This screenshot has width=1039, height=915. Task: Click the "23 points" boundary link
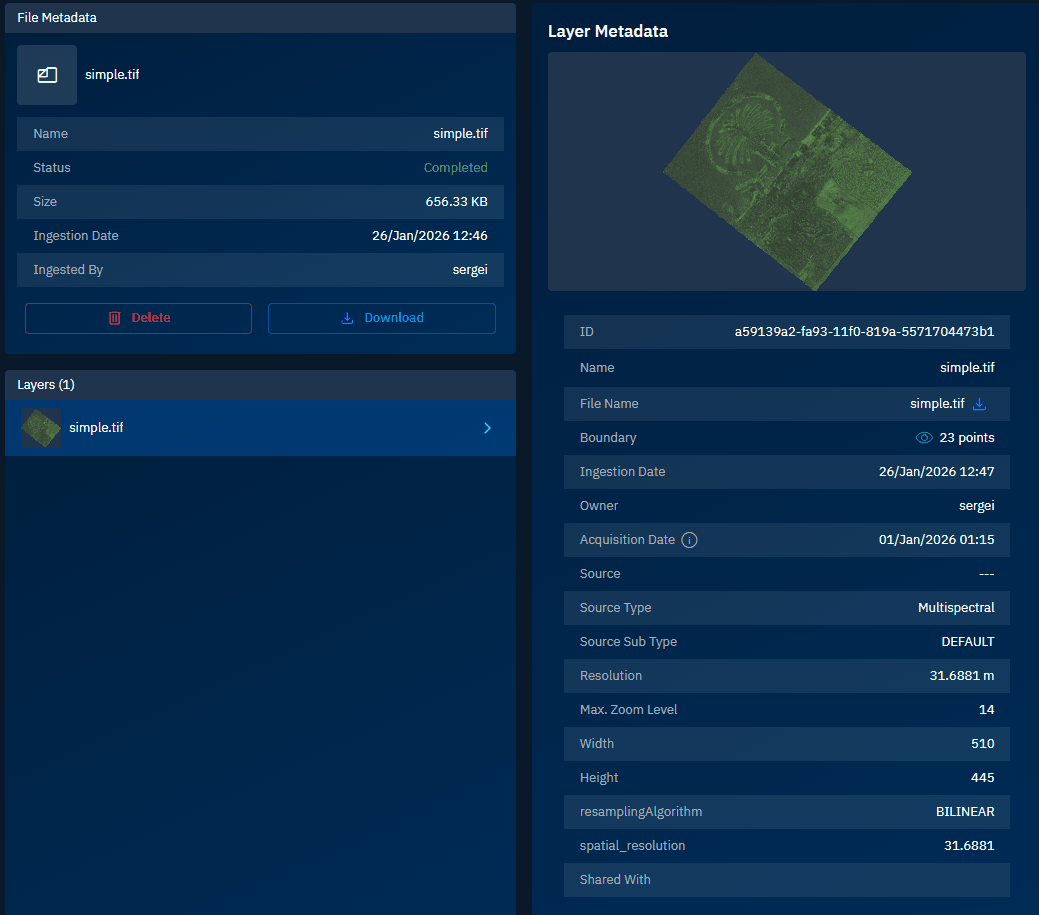point(966,438)
